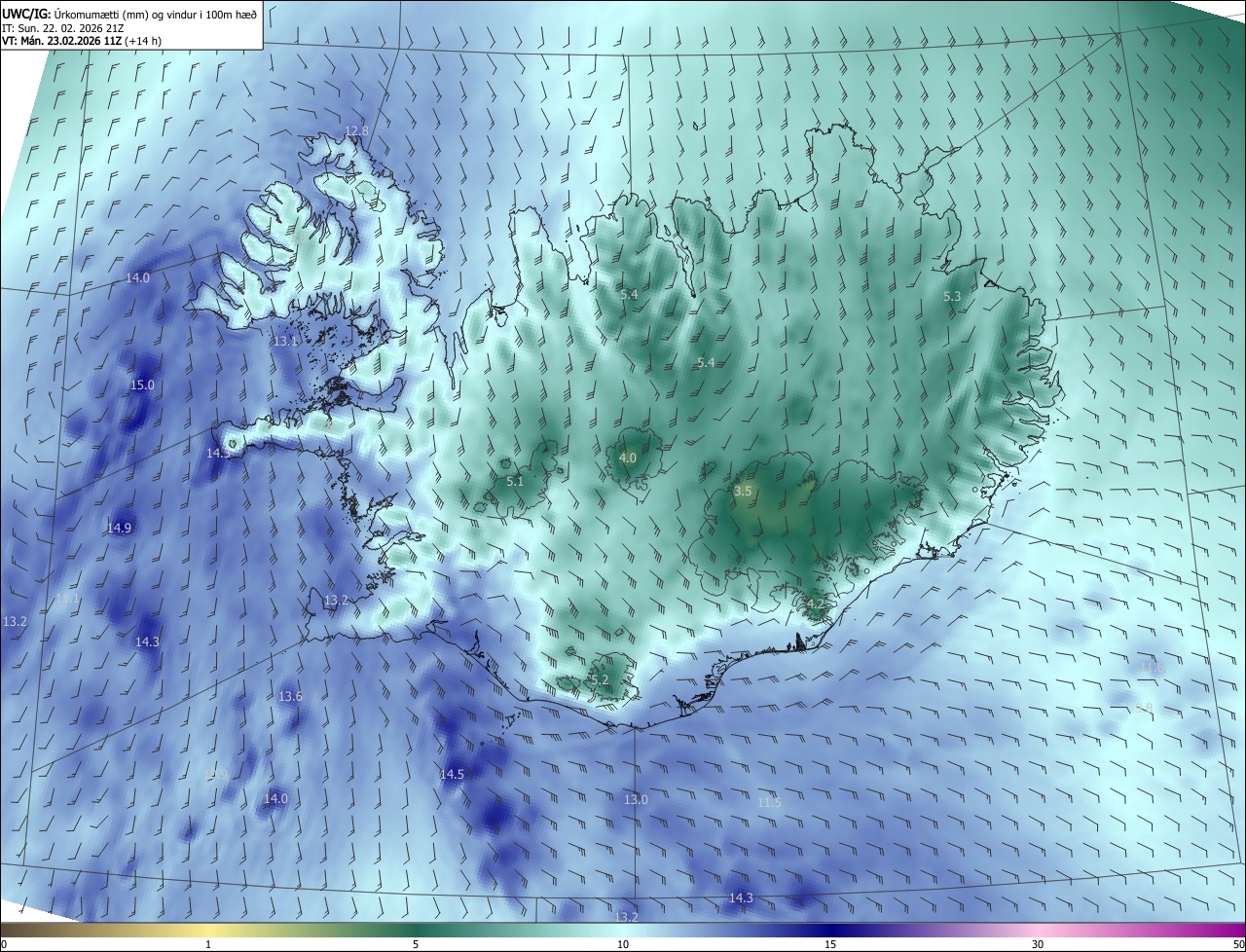Screen dimensions: 1246x952
Task: Click the 11.6 value off the southeast coast
Action: click(1153, 667)
